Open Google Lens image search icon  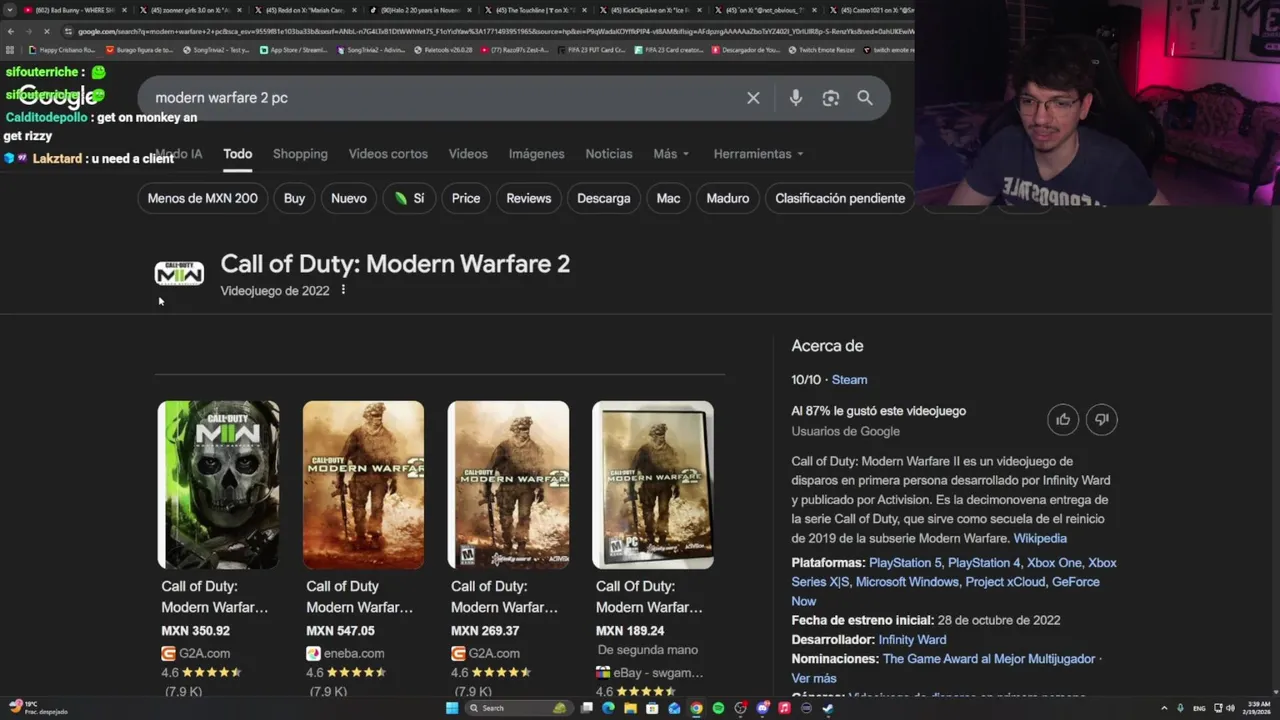point(830,98)
